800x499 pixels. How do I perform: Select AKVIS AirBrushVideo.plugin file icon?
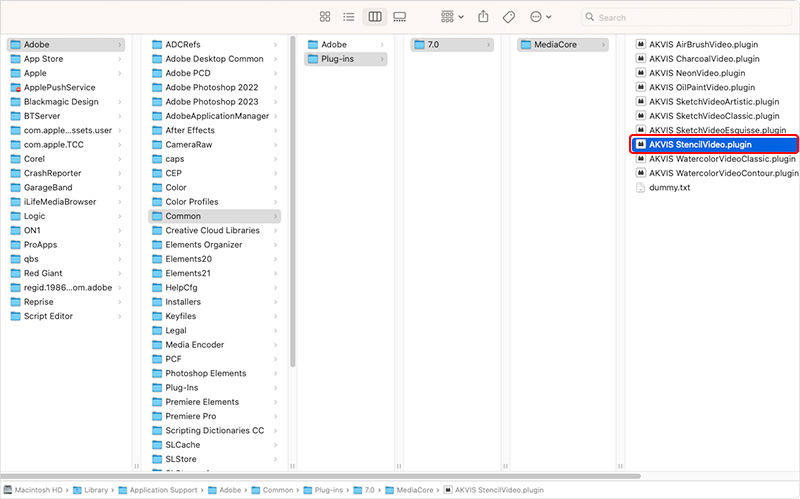coord(641,44)
